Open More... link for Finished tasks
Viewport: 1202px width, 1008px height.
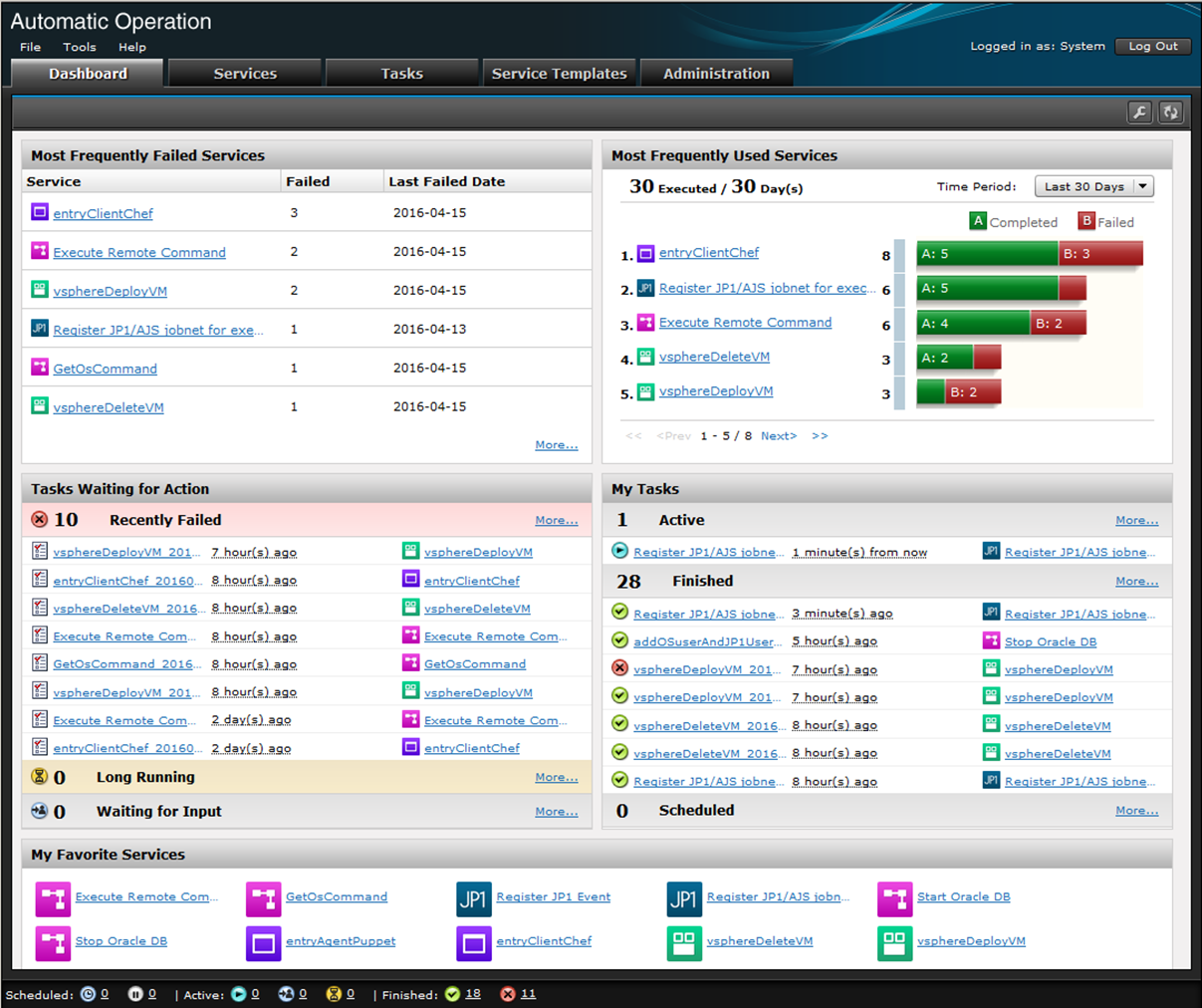1137,581
